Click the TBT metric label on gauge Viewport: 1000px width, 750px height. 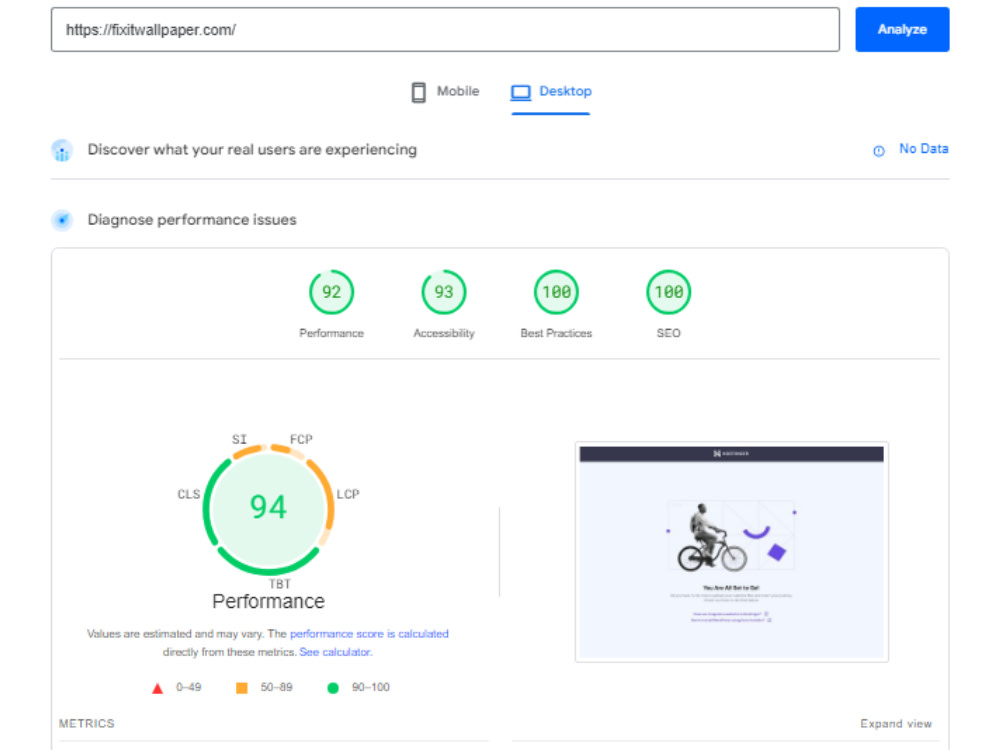[x=279, y=584]
